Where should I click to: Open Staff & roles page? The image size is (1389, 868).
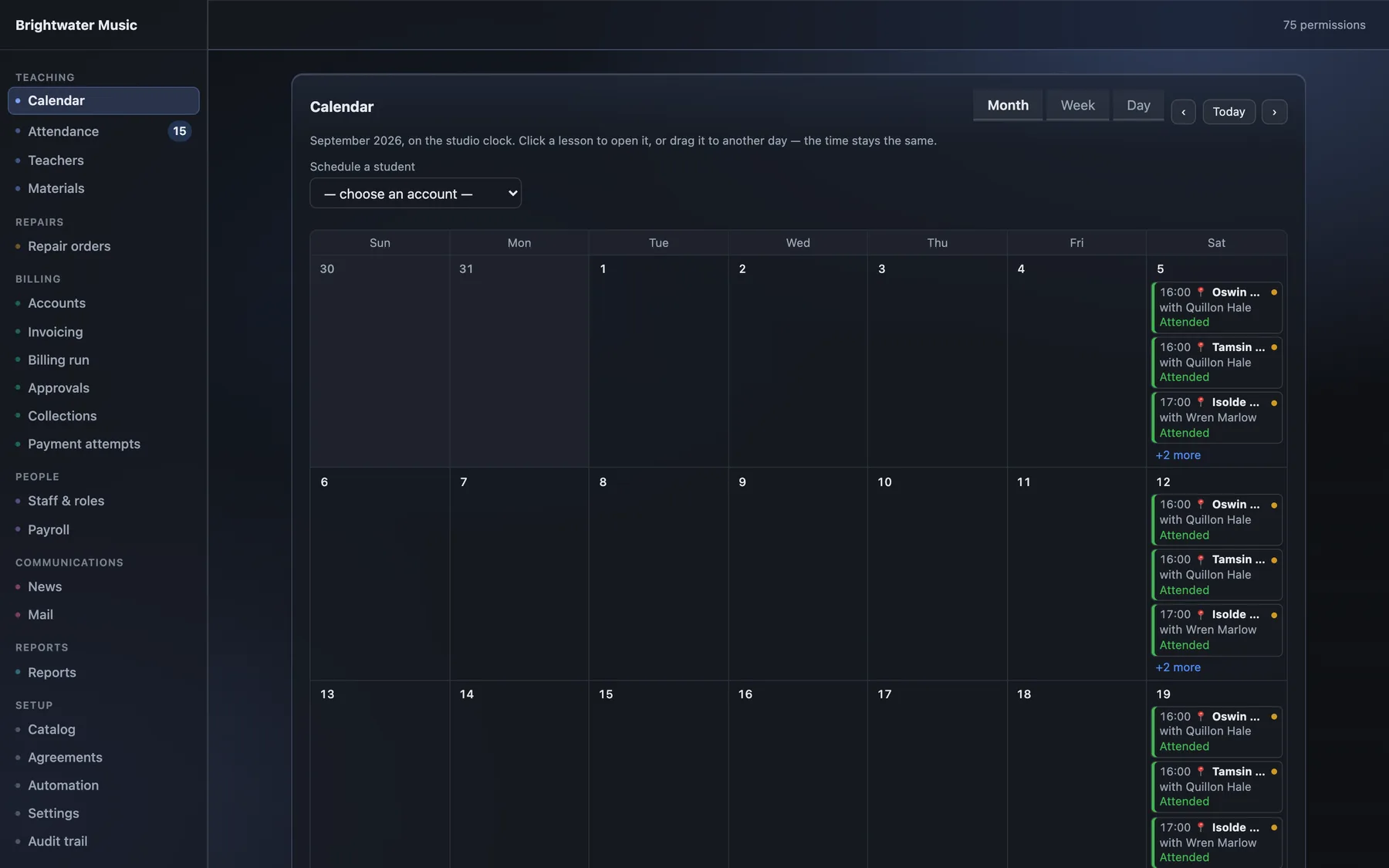(103, 501)
